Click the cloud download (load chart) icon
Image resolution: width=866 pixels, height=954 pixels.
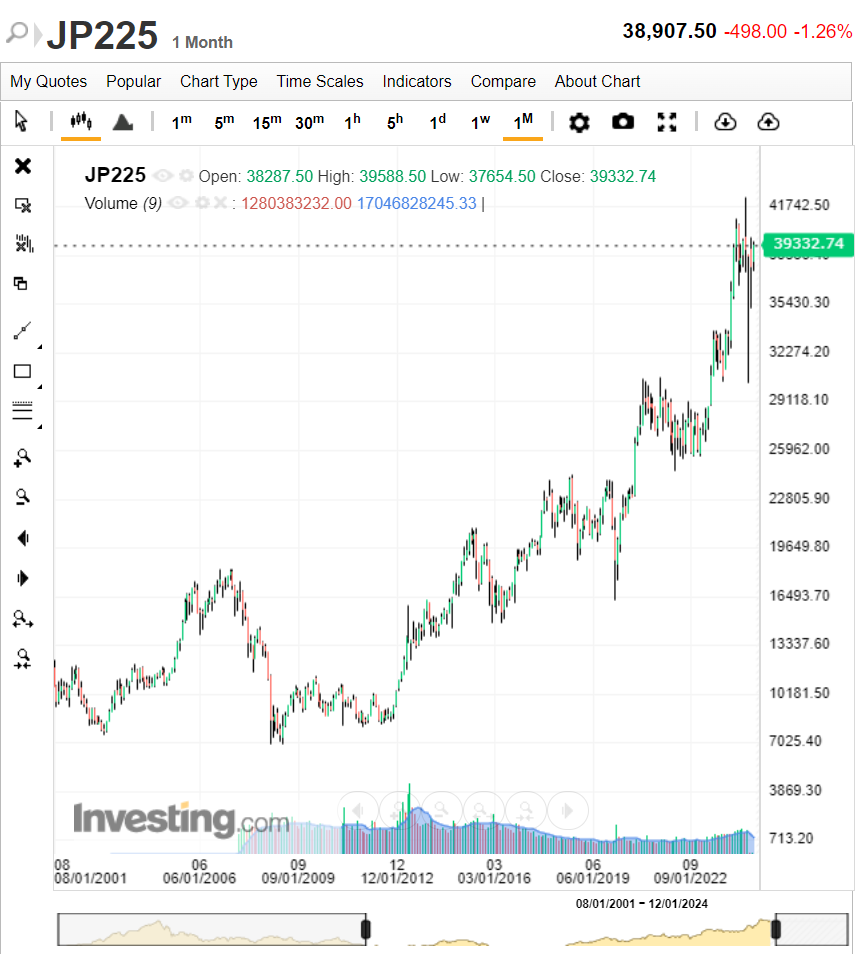pyautogui.click(x=725, y=122)
